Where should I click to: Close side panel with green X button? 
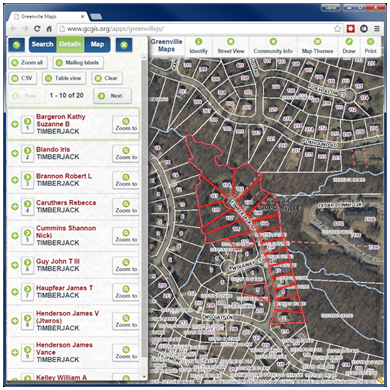pyautogui.click(x=124, y=45)
